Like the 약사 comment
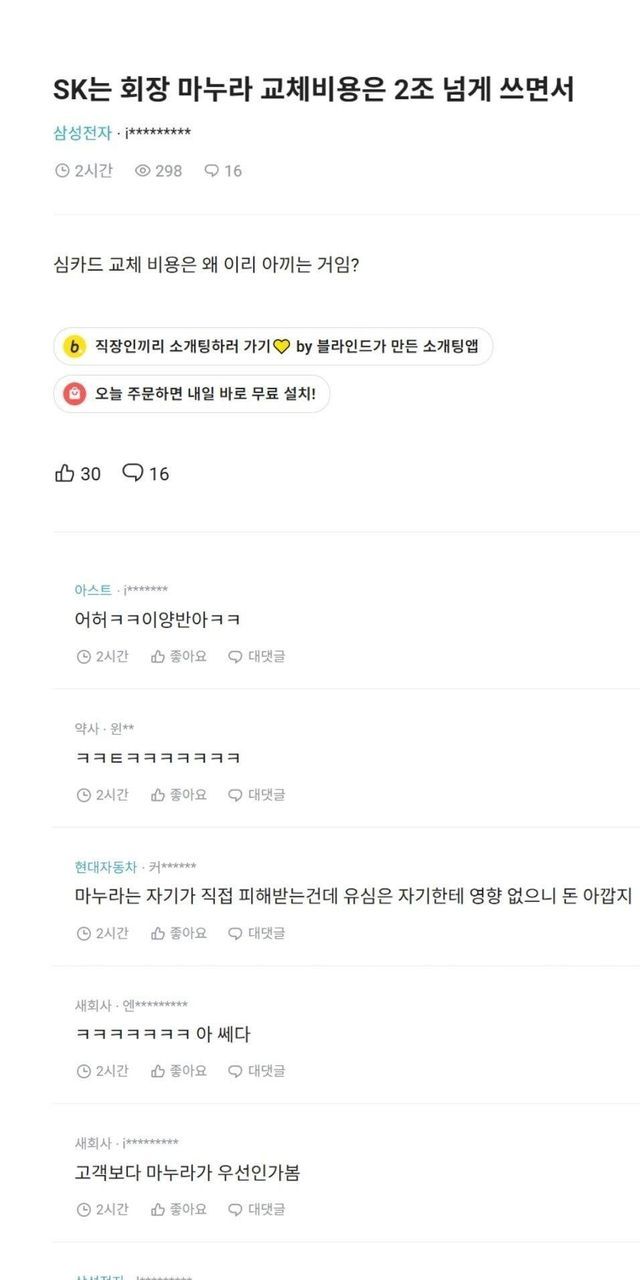Viewport: 640px width, 1280px height. pyautogui.click(x=179, y=795)
